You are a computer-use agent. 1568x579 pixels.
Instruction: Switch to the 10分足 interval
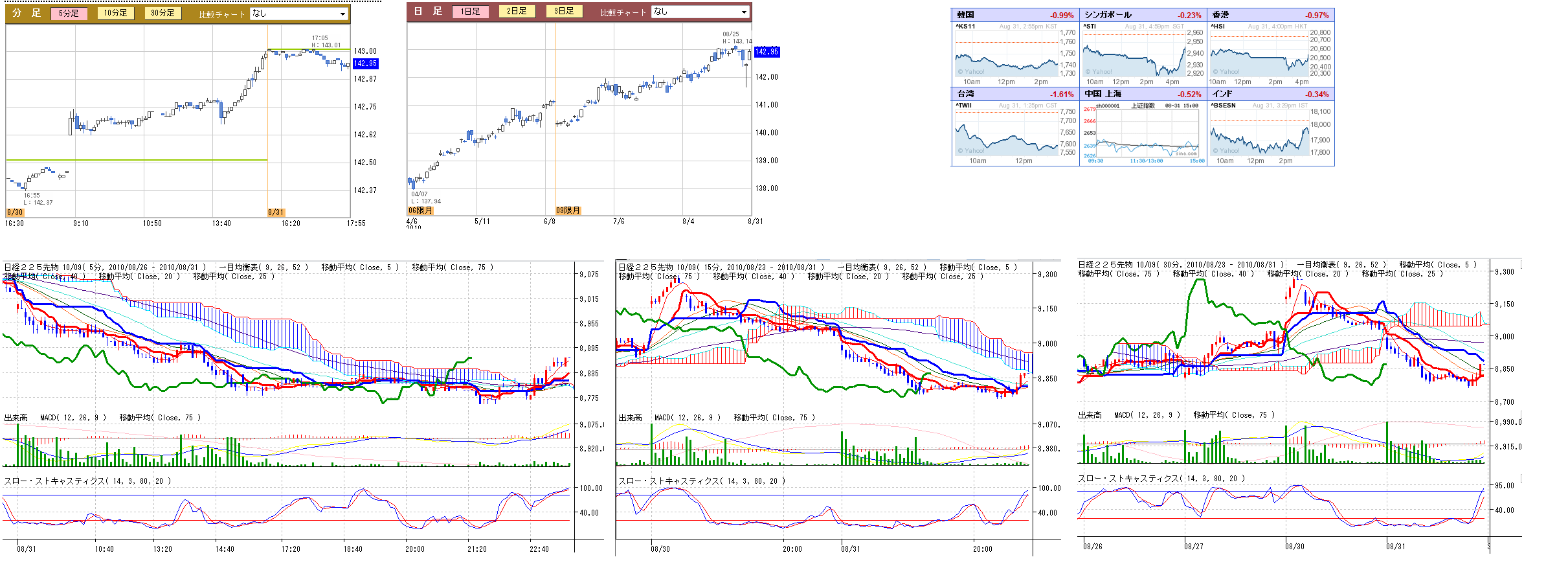[116, 13]
